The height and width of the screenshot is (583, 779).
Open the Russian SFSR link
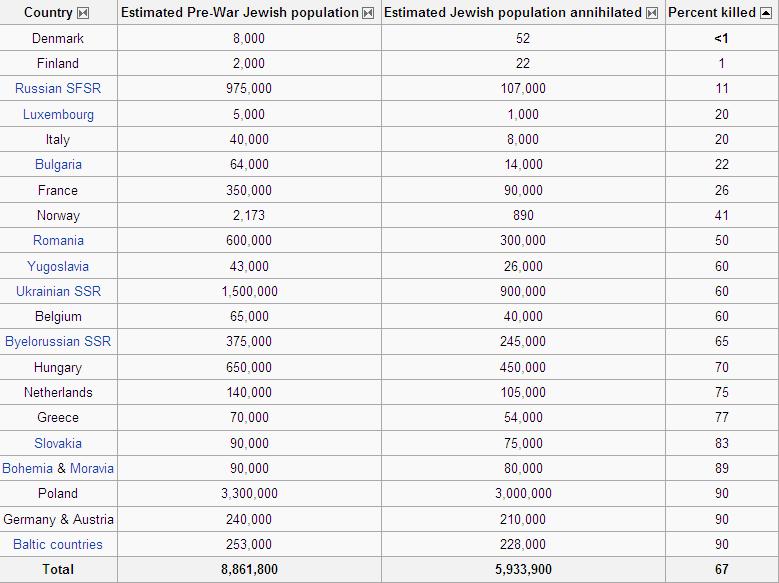point(58,88)
